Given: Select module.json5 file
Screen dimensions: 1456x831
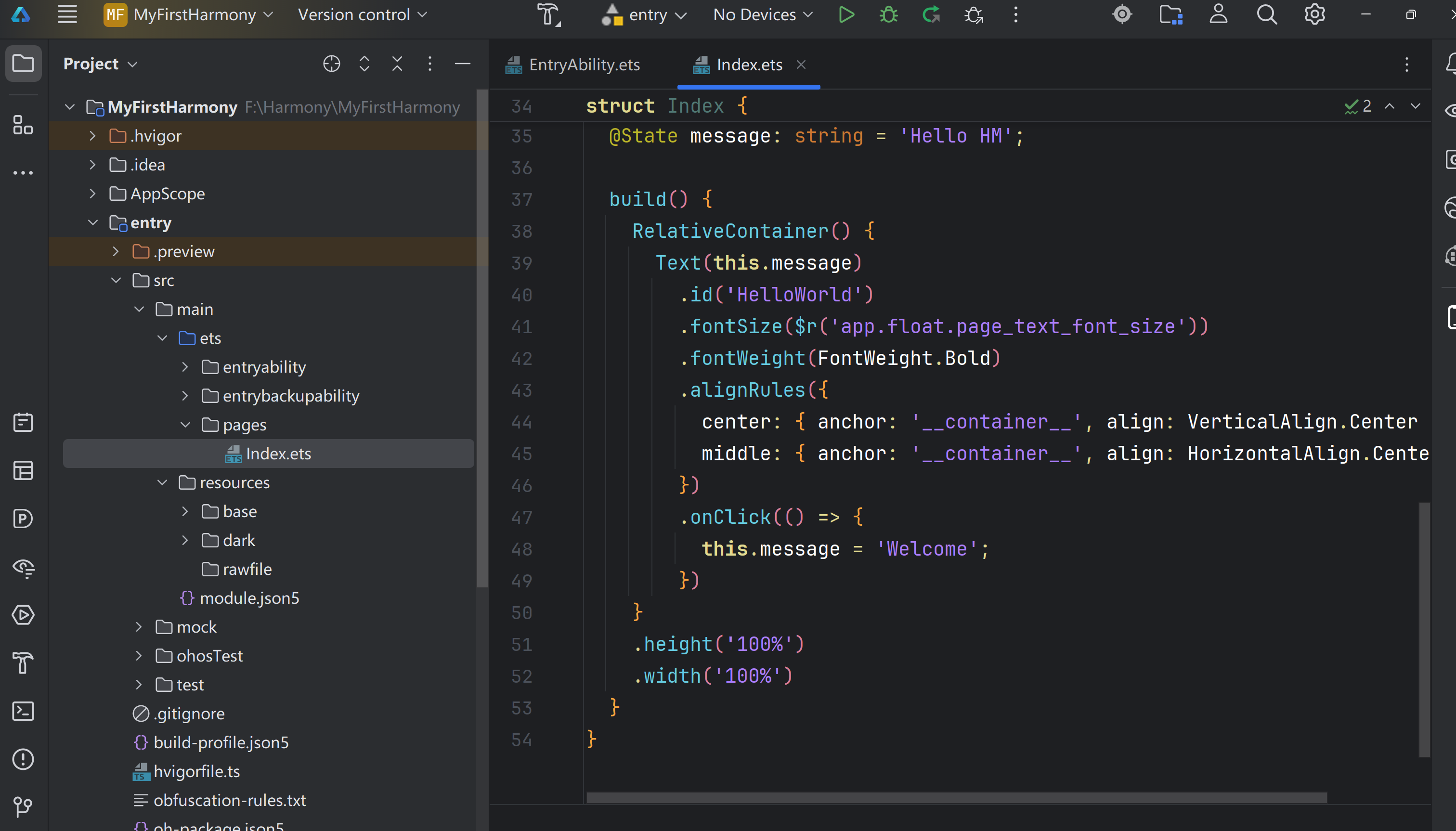Looking at the screenshot, I should pyautogui.click(x=239, y=598).
